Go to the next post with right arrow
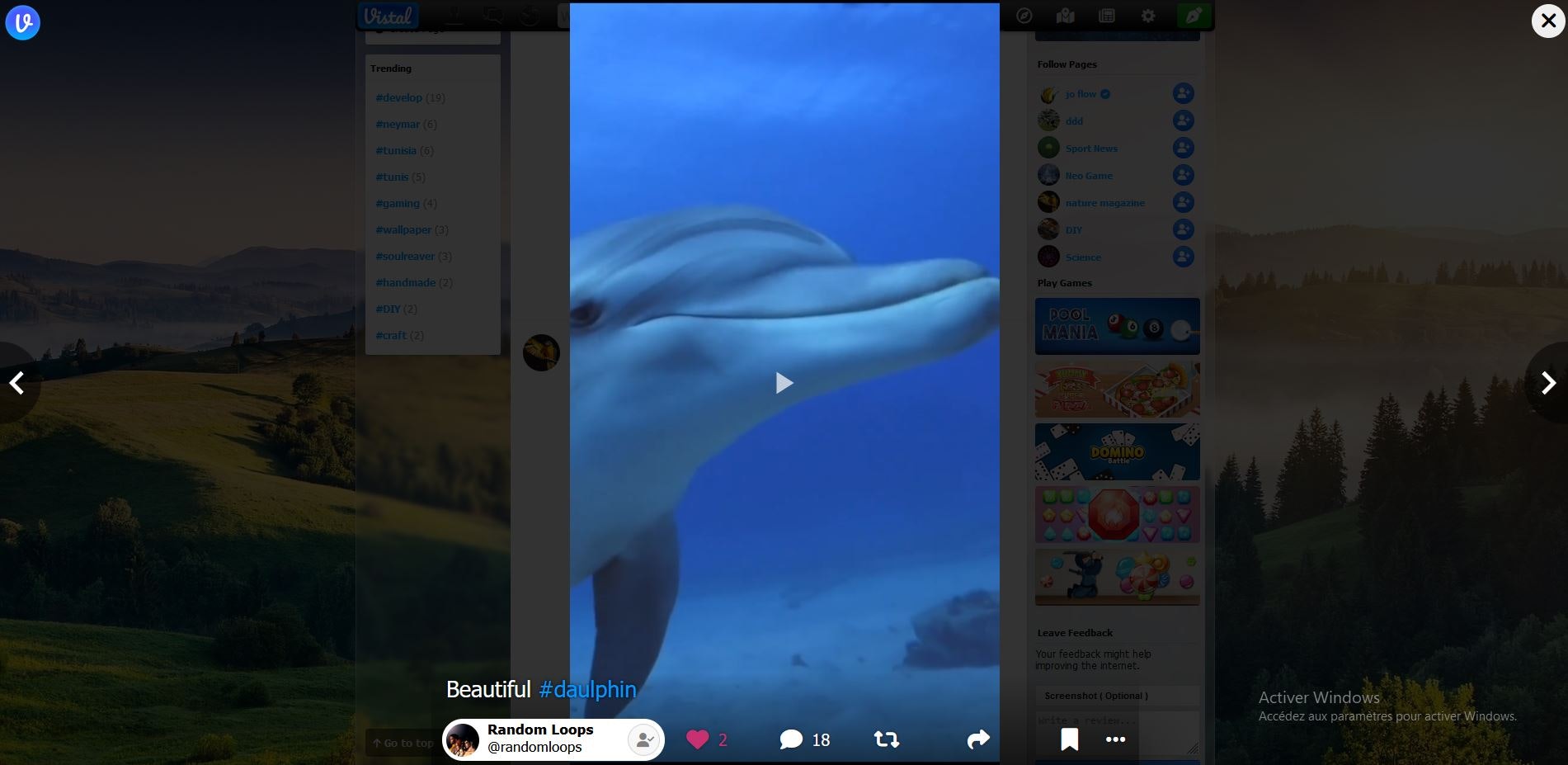This screenshot has height=765, width=1568. point(1548,383)
